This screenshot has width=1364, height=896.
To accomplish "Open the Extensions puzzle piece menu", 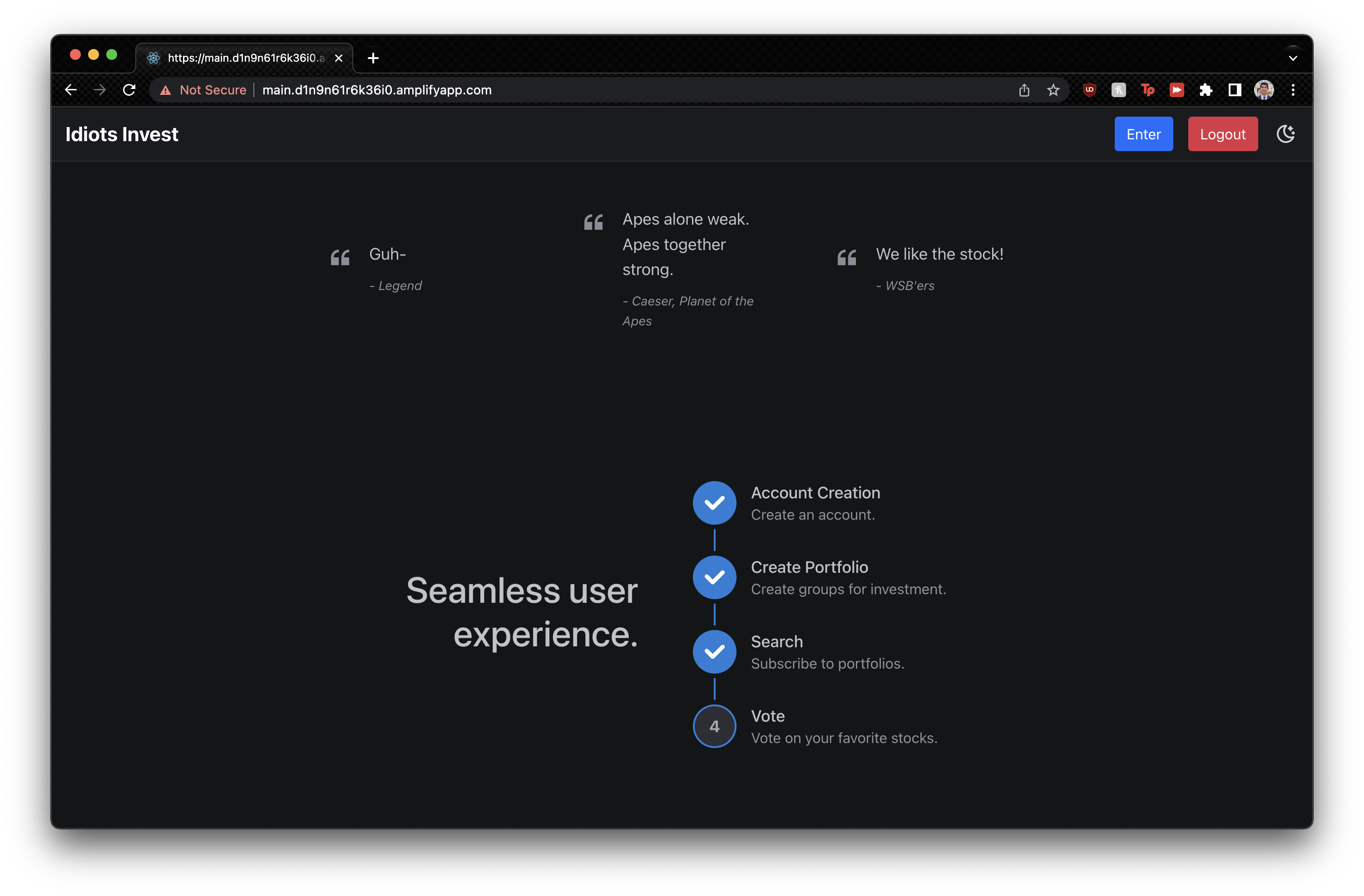I will pos(1205,90).
